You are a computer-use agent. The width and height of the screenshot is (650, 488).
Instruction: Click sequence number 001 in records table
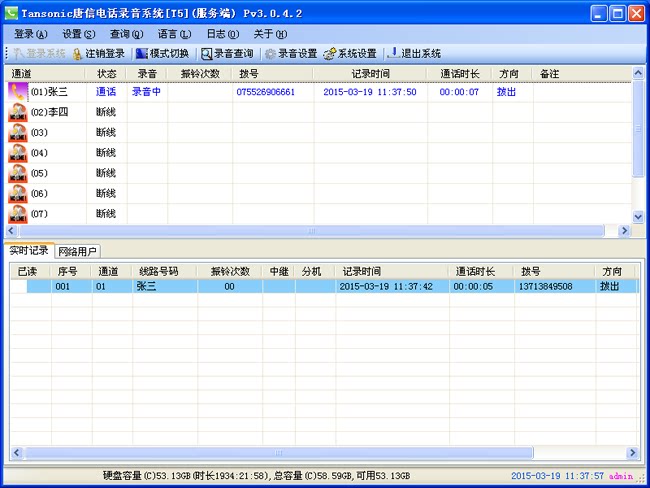pos(63,286)
